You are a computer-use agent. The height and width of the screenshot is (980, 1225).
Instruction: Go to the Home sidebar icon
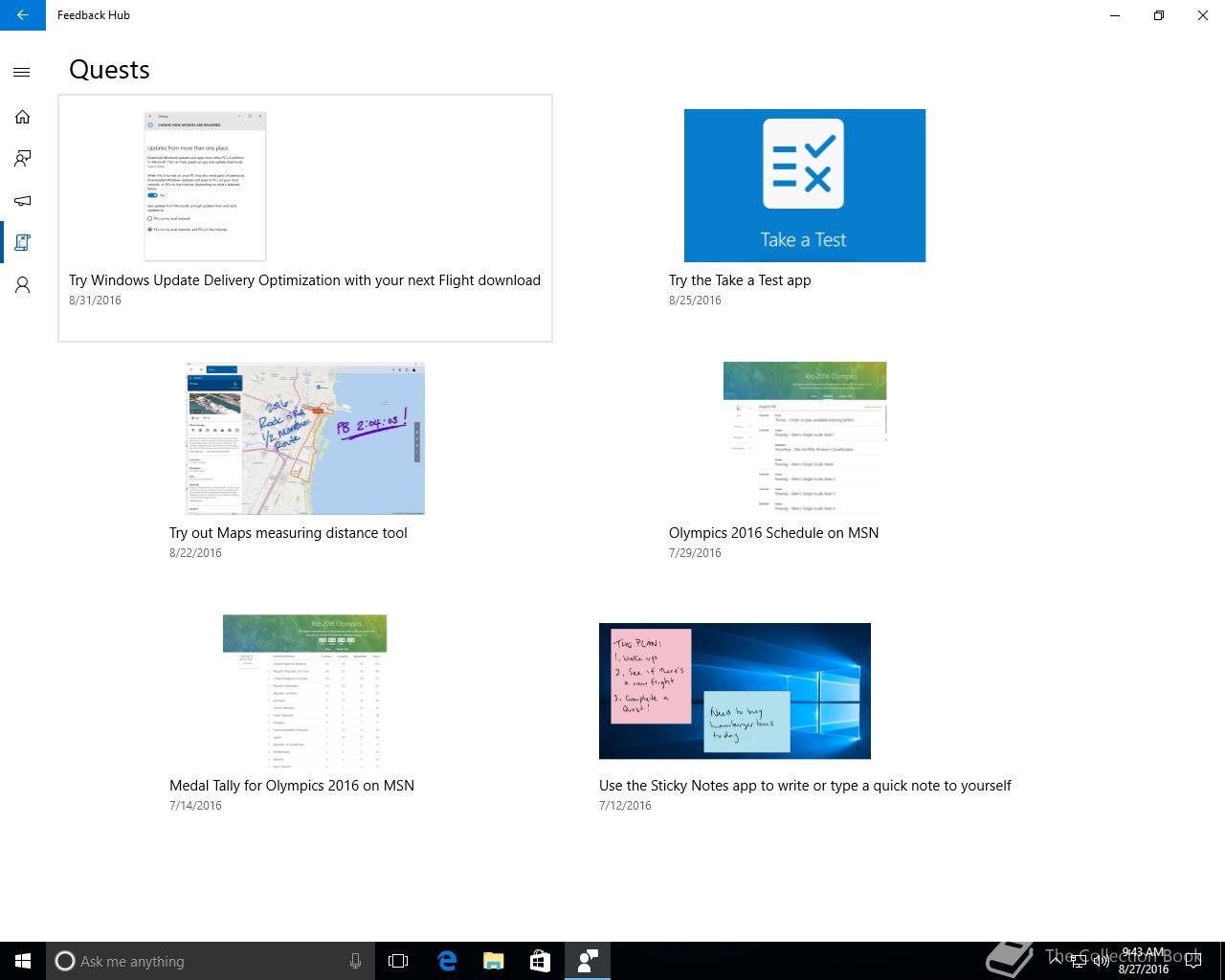(22, 117)
